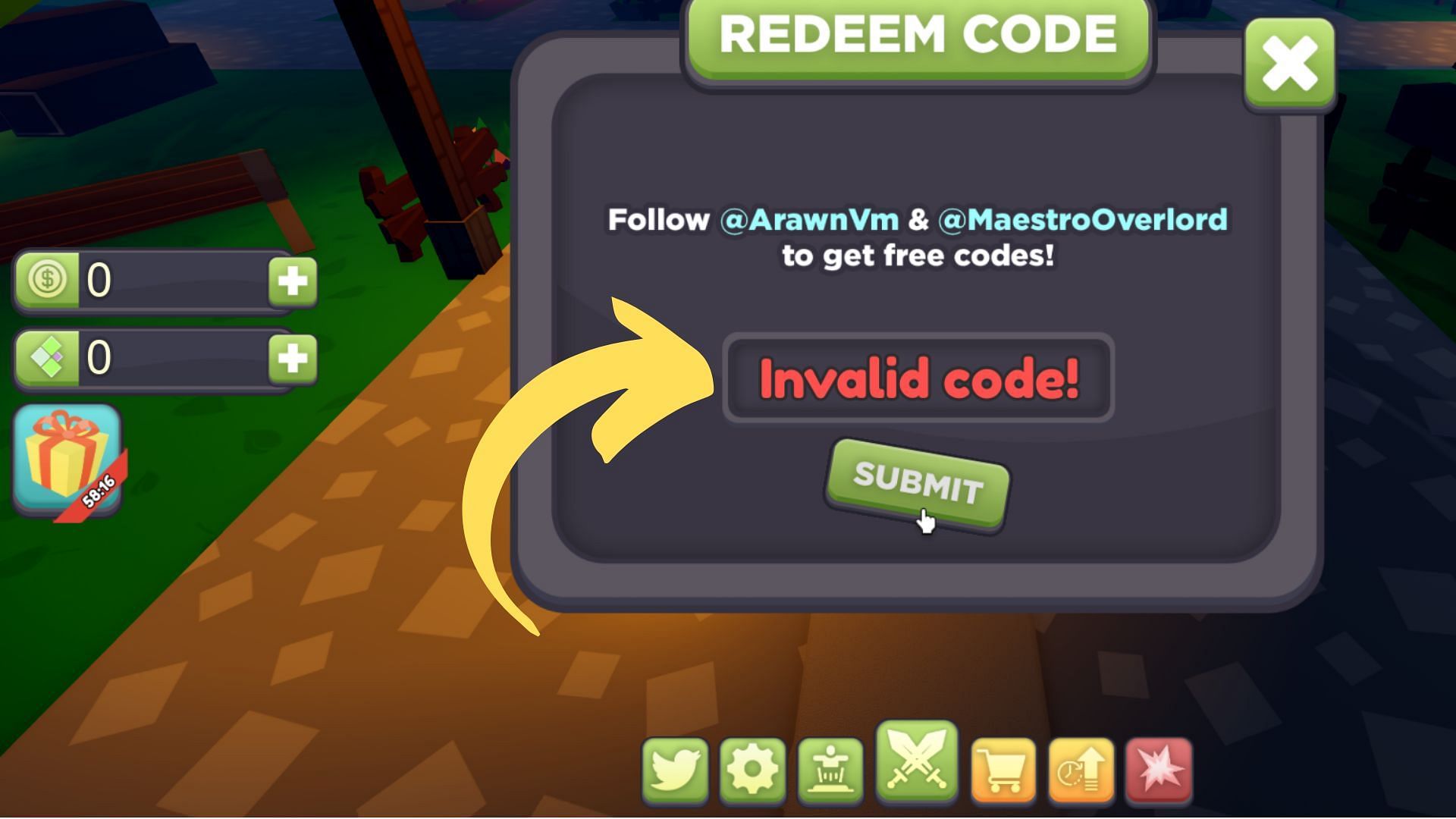Toggle the gift timer notification

point(69,458)
